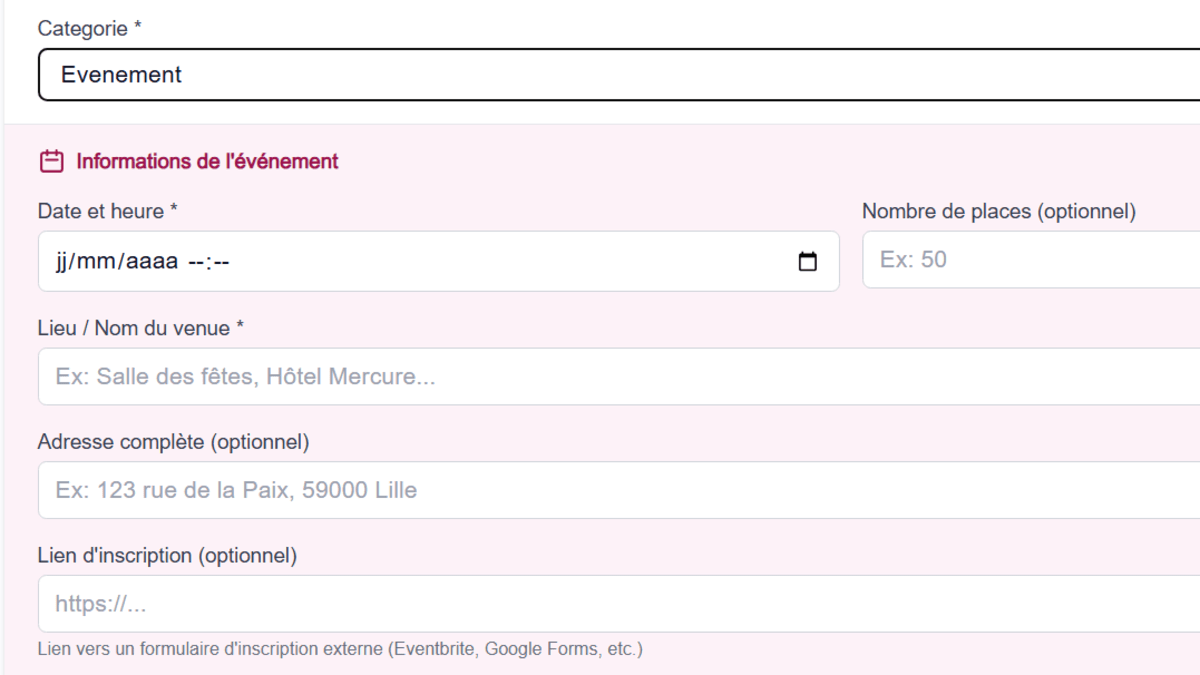Click the "Categorie *" label
1200x675 pixels.
click(89, 29)
